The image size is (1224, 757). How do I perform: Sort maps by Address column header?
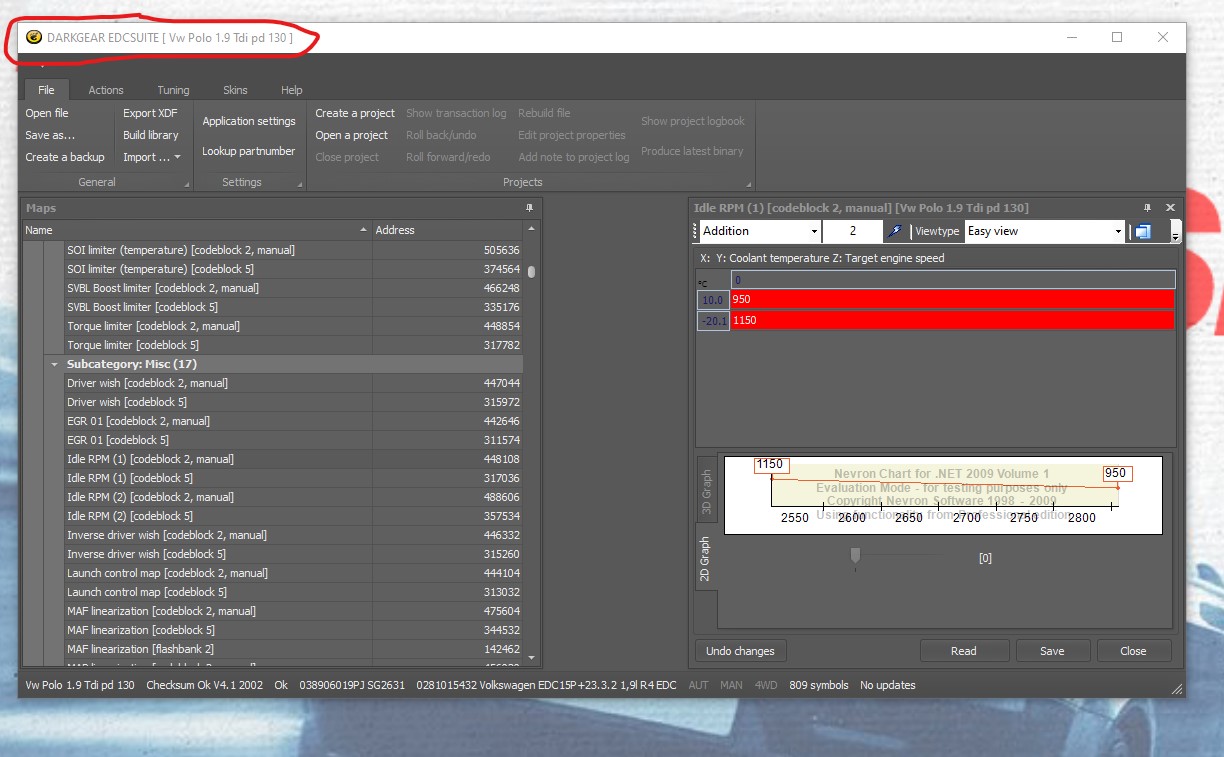447,230
